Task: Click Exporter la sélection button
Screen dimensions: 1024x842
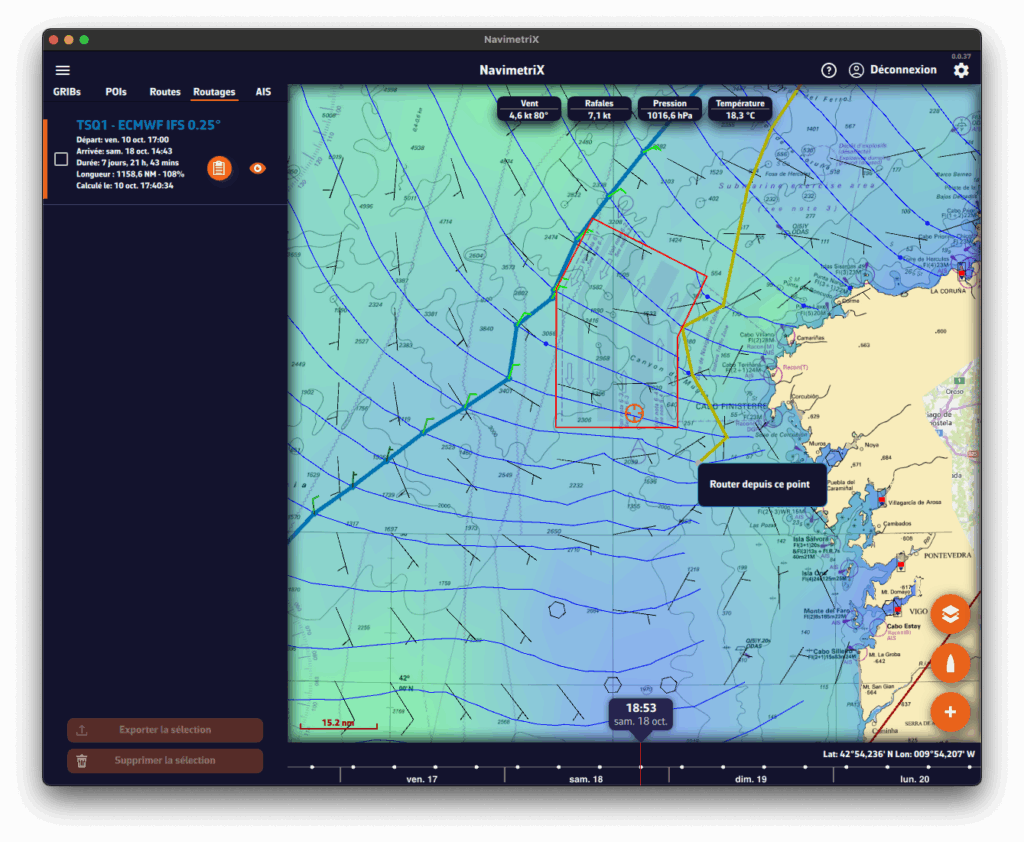Action: 165,730
